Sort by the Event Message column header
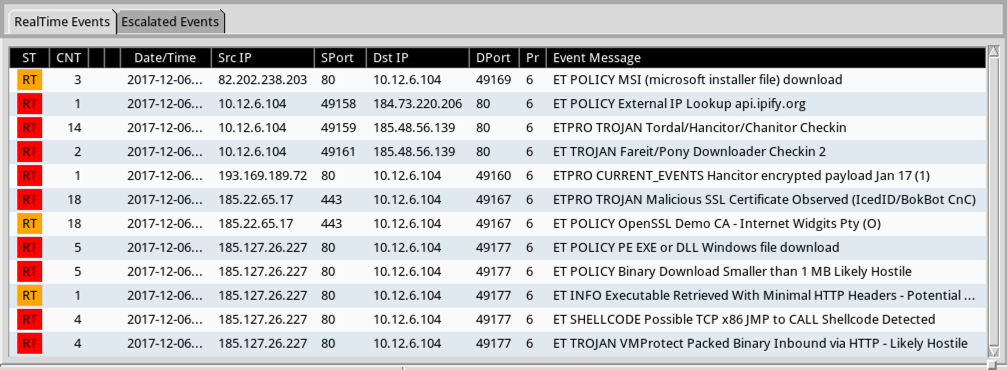This screenshot has width=1007, height=370. [766, 58]
